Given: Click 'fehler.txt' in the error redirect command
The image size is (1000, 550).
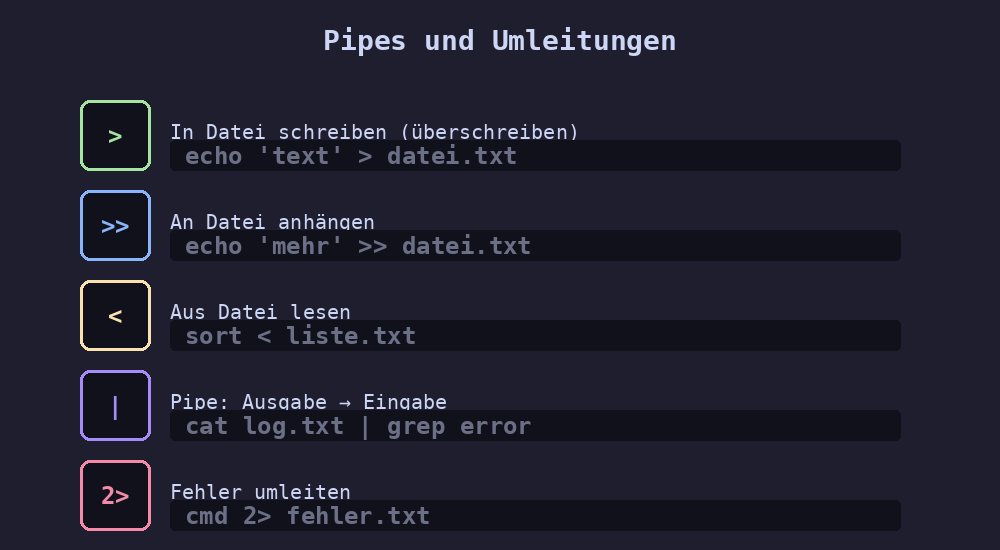Looking at the screenshot, I should (x=358, y=516).
